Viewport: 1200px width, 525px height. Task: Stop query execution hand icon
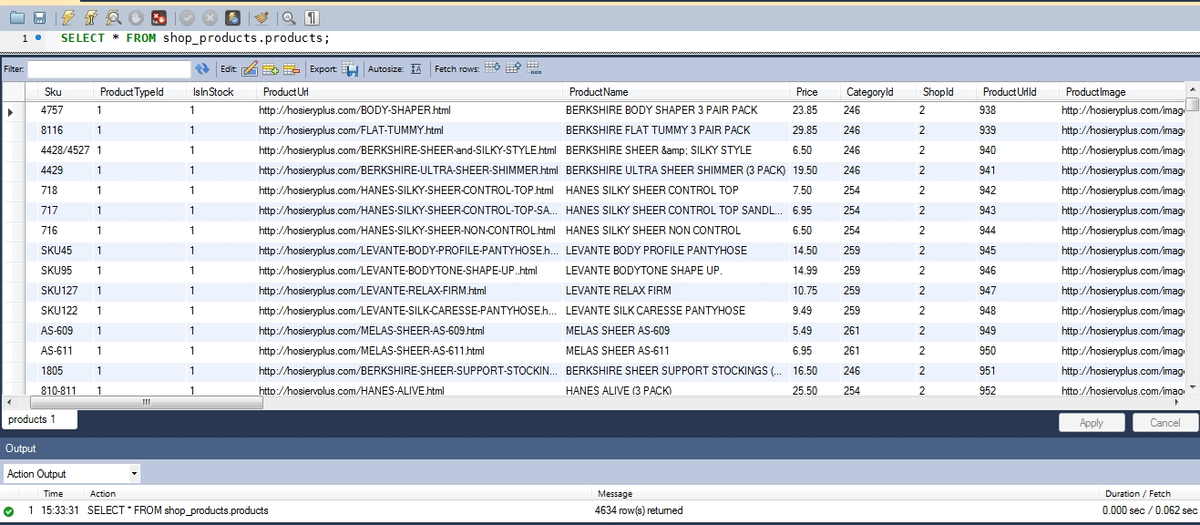pyautogui.click(x=136, y=18)
